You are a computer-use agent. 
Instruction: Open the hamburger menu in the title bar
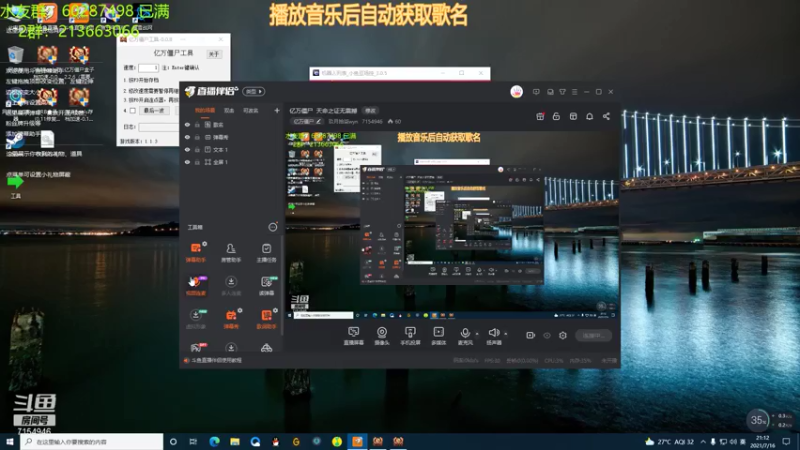click(574, 92)
